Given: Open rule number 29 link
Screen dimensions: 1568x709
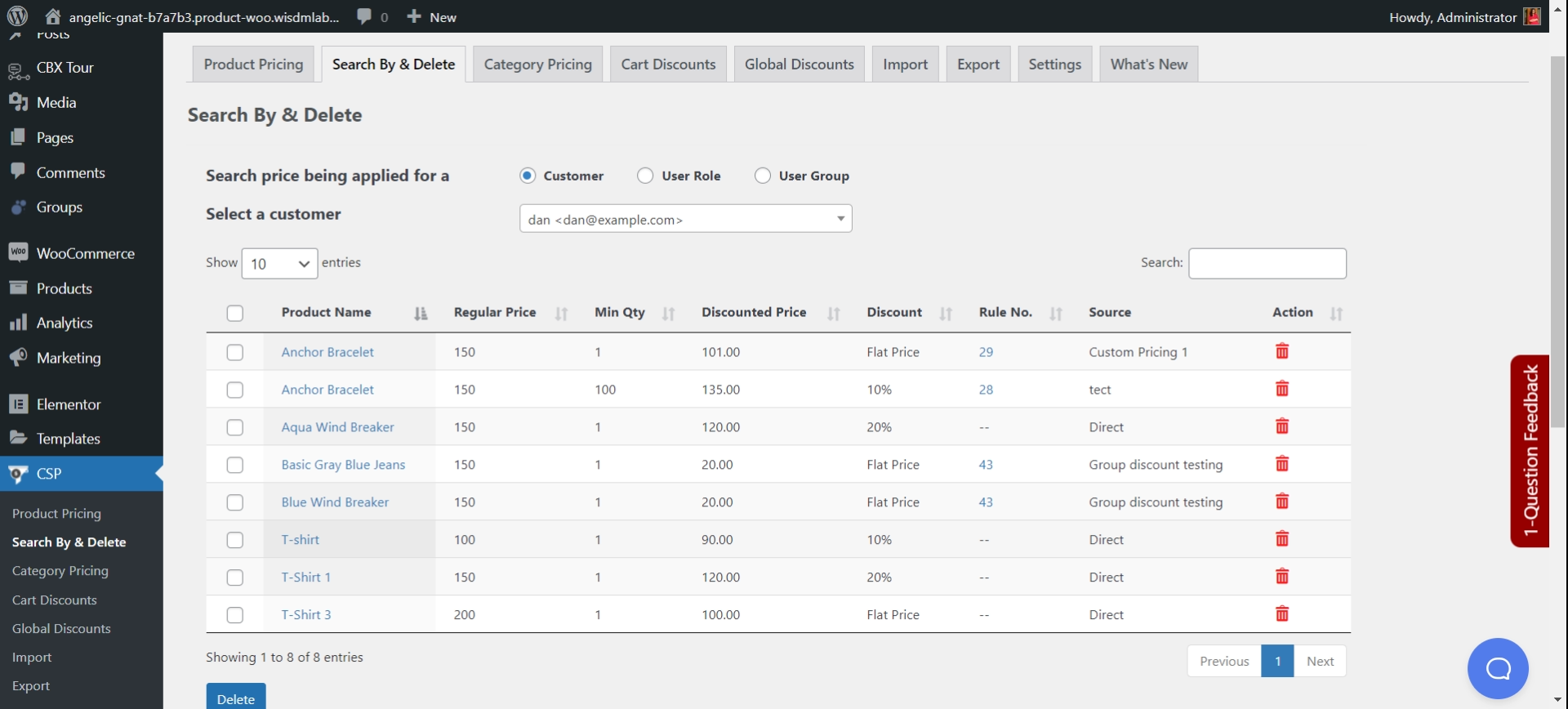Looking at the screenshot, I should click(x=986, y=352).
